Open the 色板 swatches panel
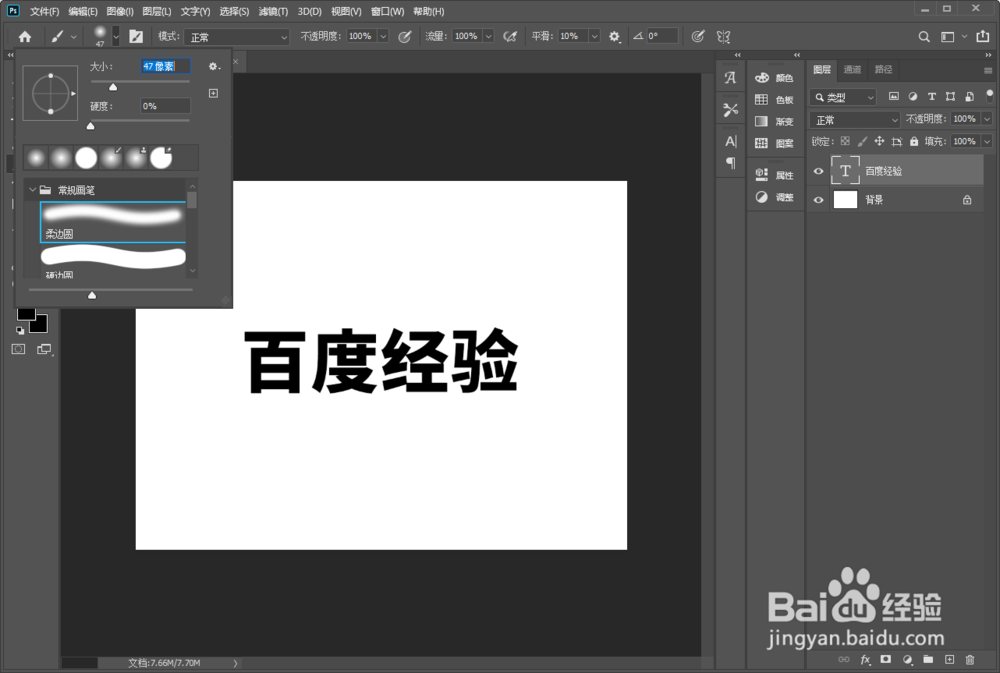The image size is (1000, 673). 775,100
